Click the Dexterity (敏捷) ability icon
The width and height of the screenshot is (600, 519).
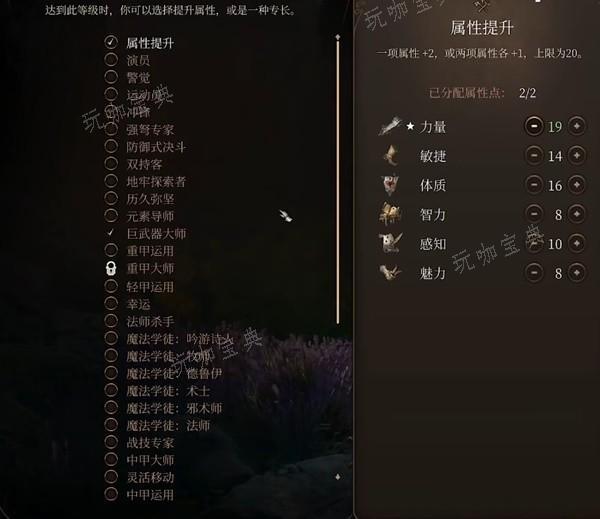[391, 155]
